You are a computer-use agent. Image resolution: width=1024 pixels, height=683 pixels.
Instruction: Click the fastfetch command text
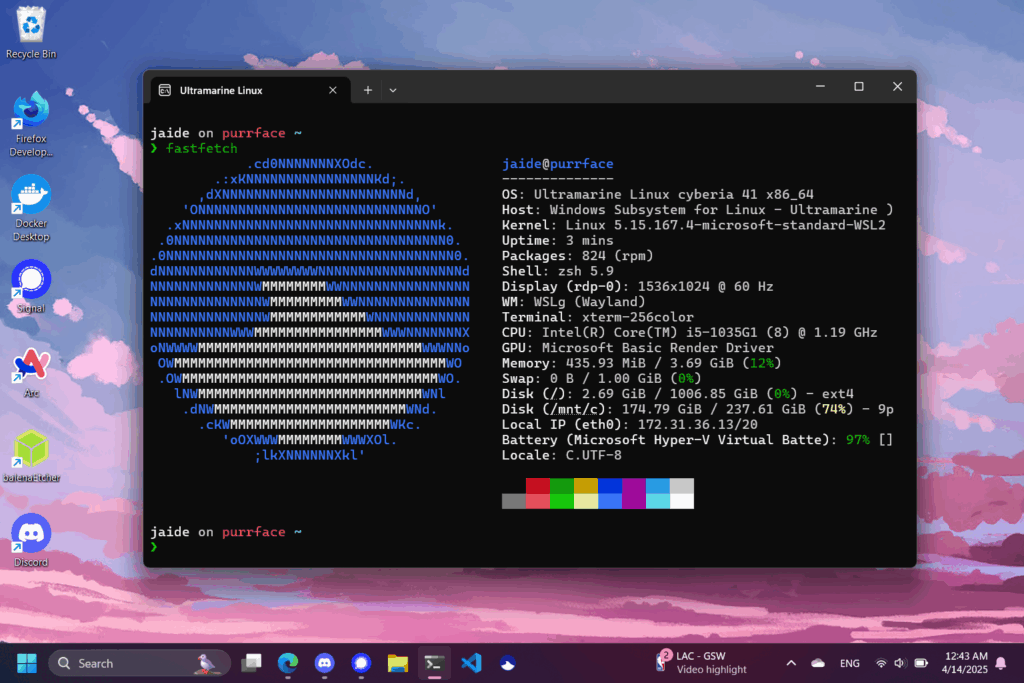(201, 148)
